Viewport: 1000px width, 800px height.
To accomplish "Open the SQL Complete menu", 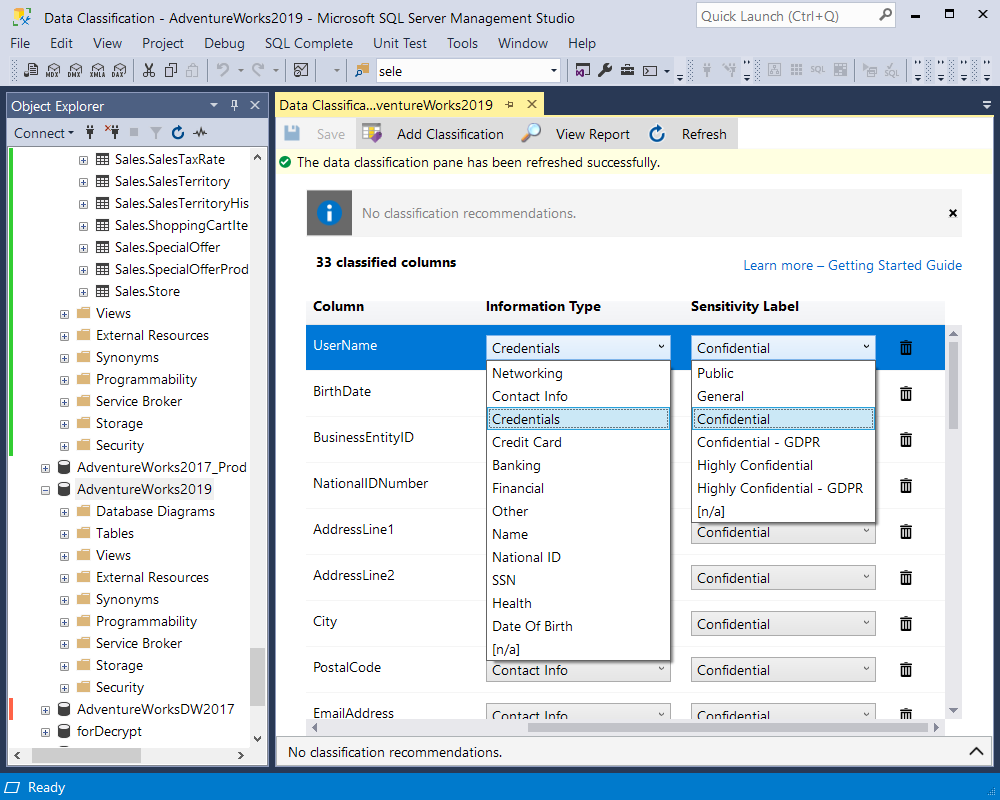I will pyautogui.click(x=309, y=43).
